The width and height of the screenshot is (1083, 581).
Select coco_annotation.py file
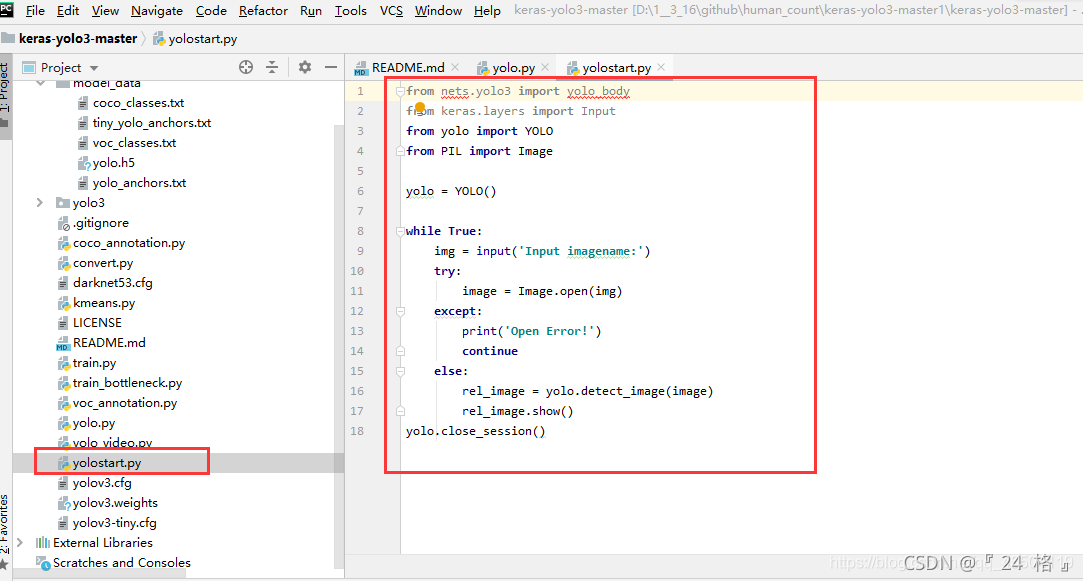129,243
